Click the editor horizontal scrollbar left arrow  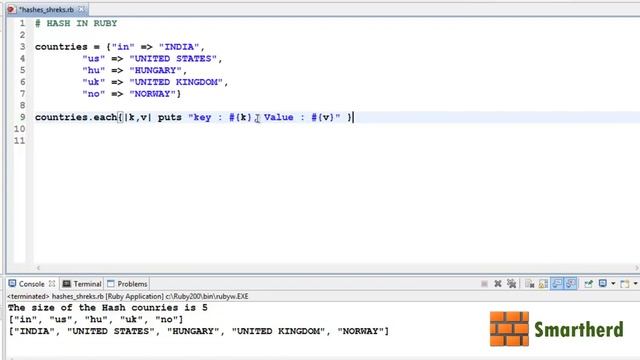pos(38,268)
